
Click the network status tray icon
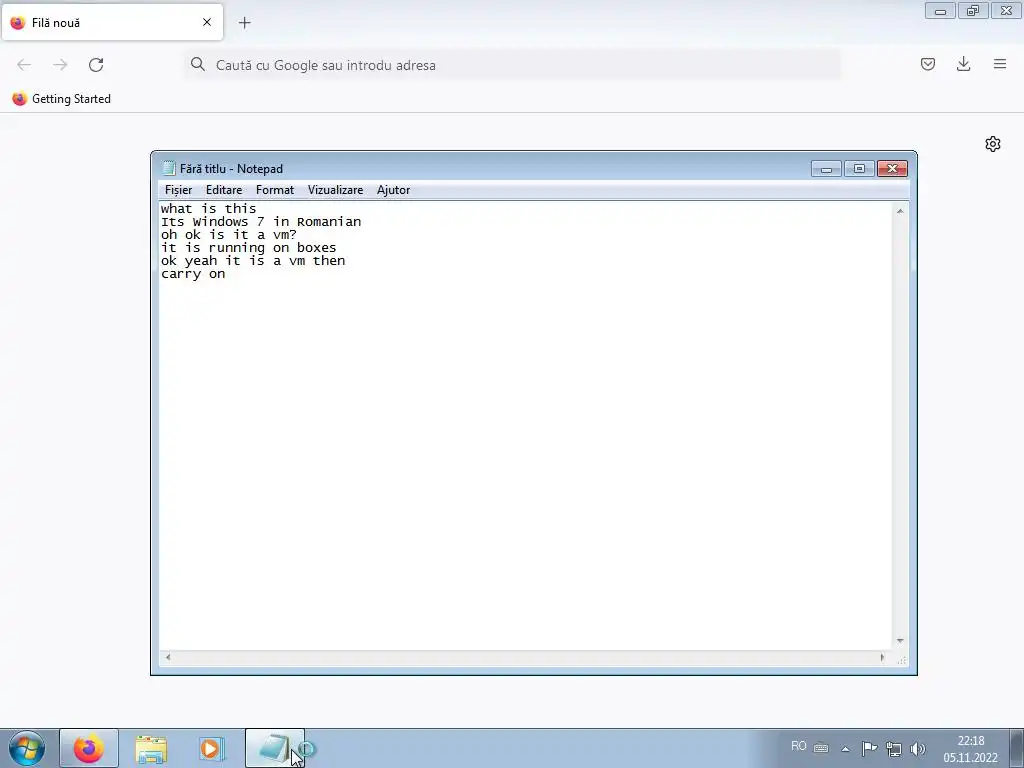(893, 749)
